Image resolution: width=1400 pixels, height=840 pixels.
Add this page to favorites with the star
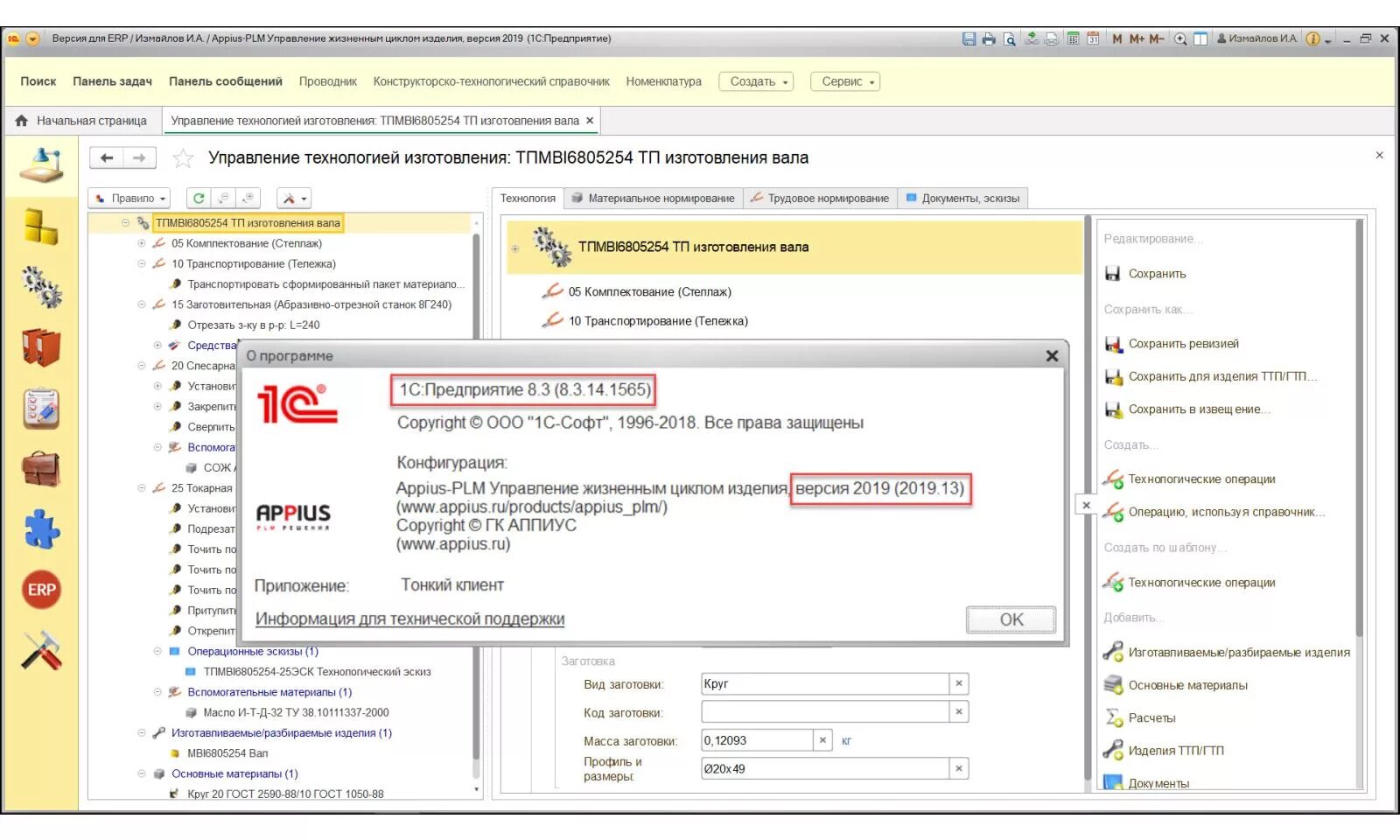[x=183, y=158]
